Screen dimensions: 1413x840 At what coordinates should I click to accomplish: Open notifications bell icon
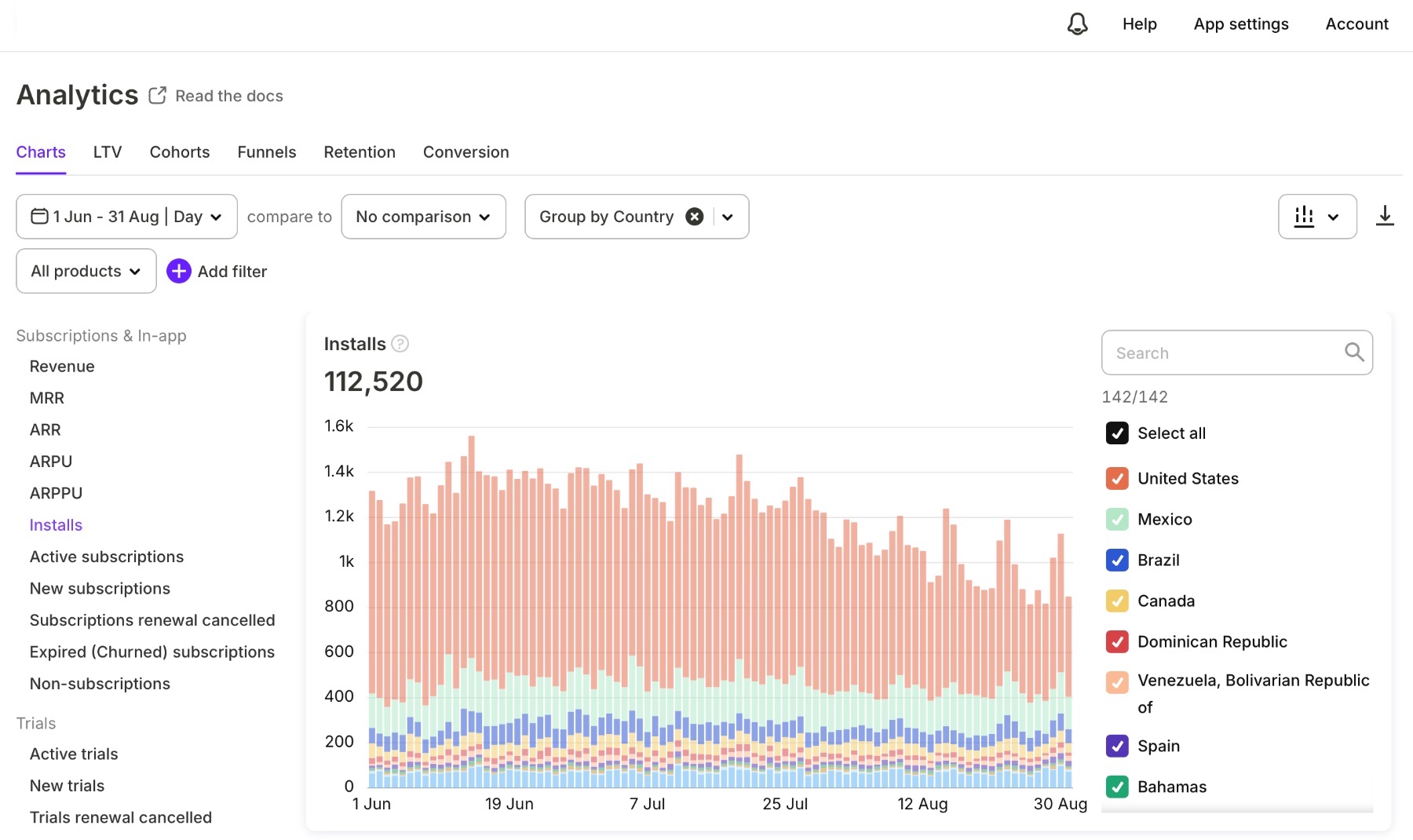[1077, 24]
